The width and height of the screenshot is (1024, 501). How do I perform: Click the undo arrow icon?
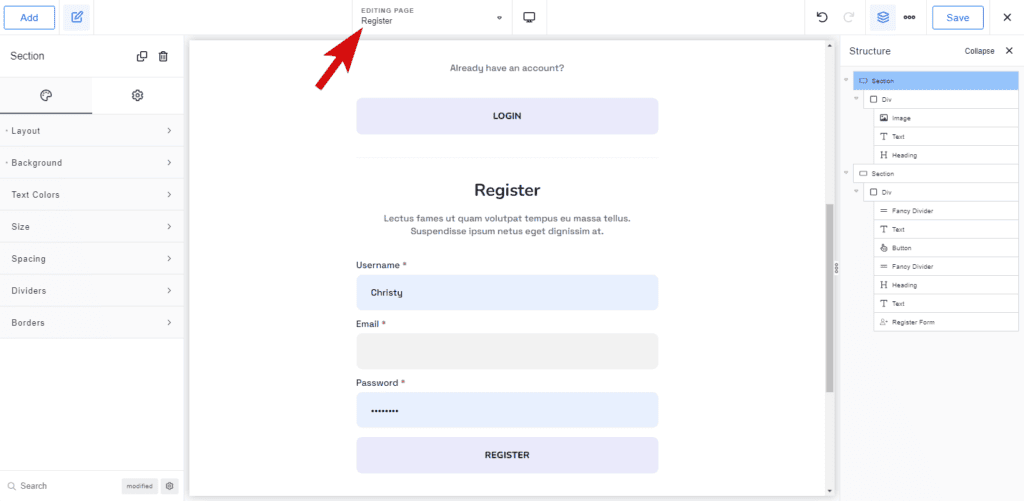coord(822,17)
